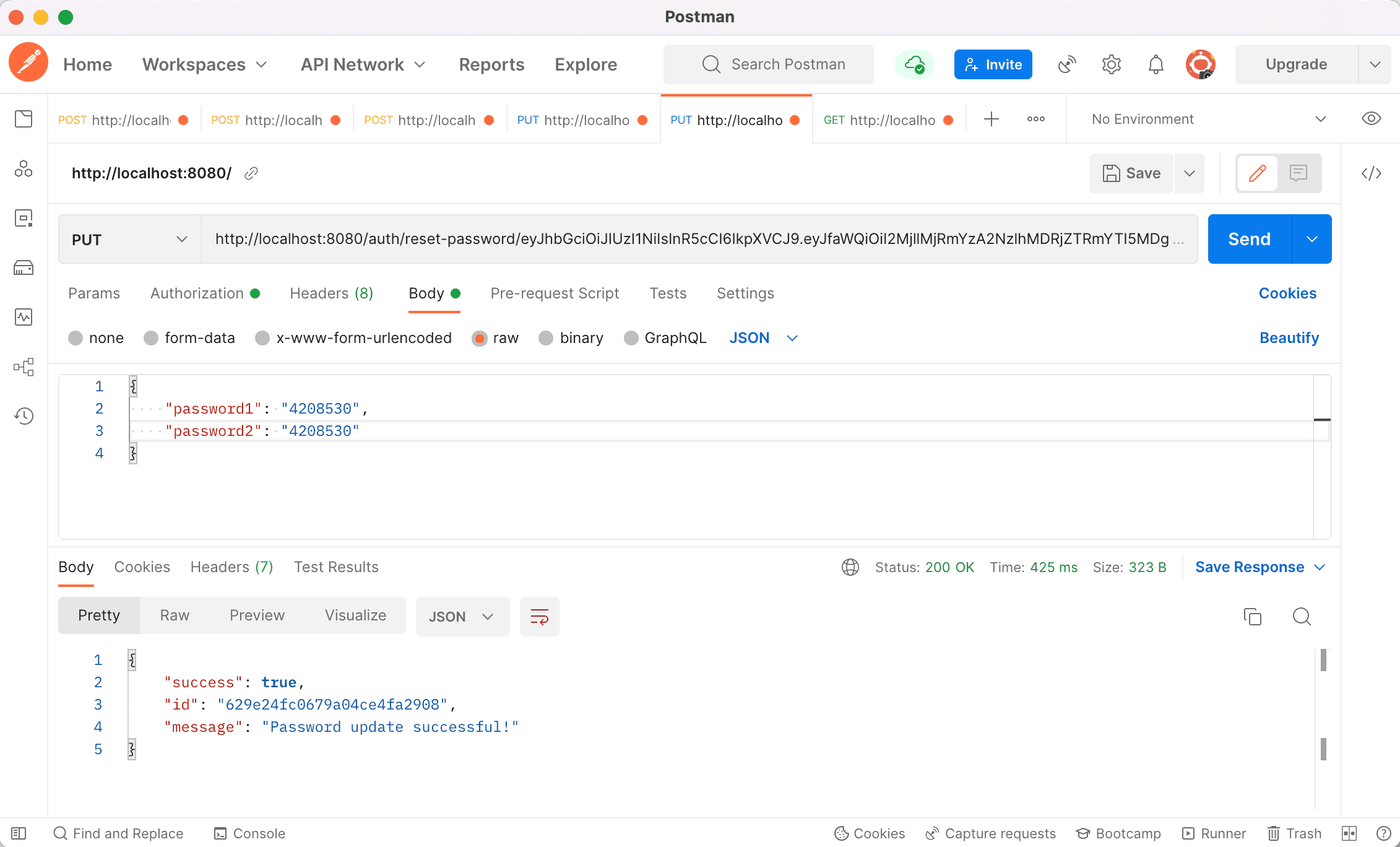Open the History sidebar icon
Viewport: 1400px width, 847px height.
(24, 416)
